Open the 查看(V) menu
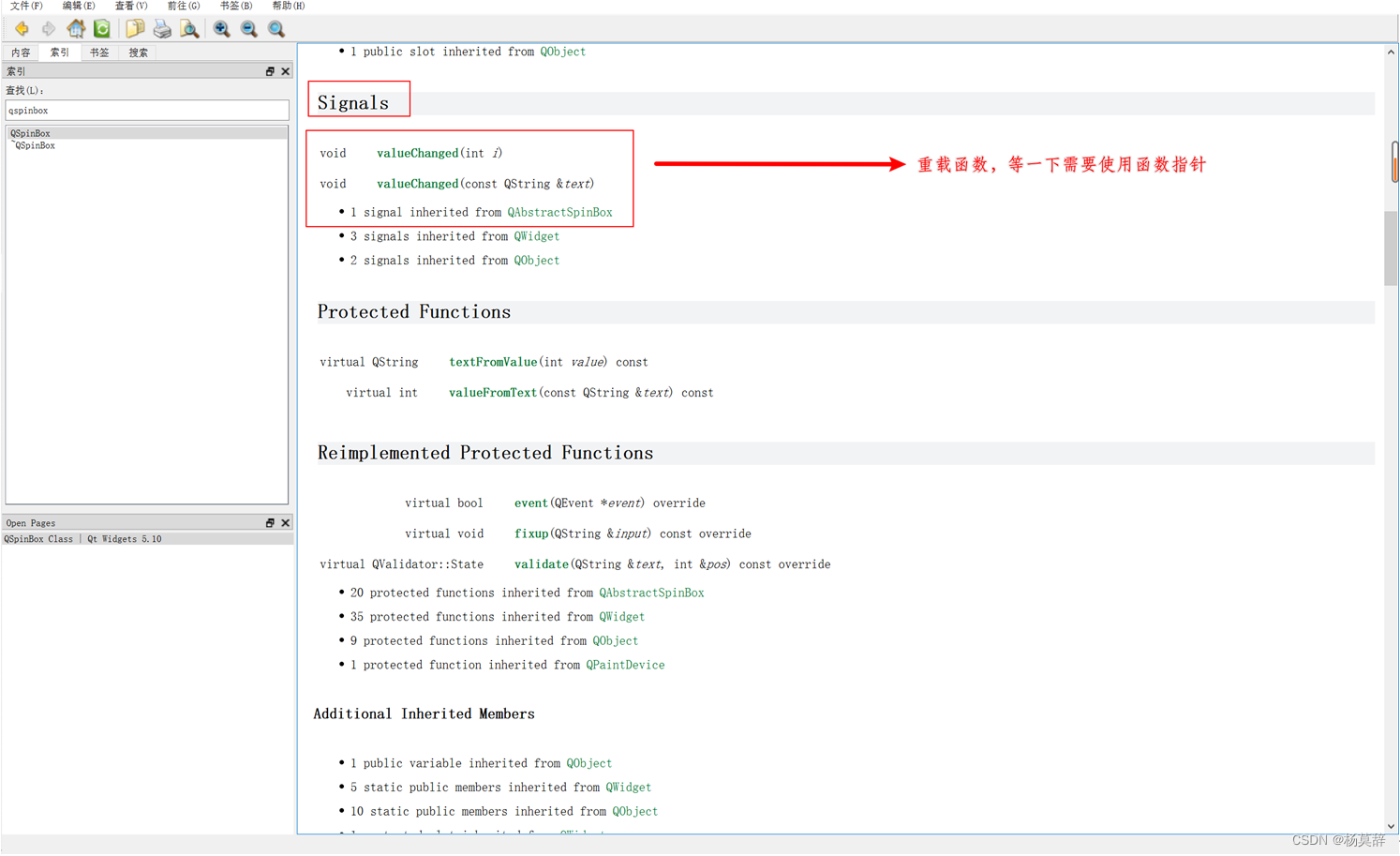The image size is (1400, 856). tap(131, 6)
